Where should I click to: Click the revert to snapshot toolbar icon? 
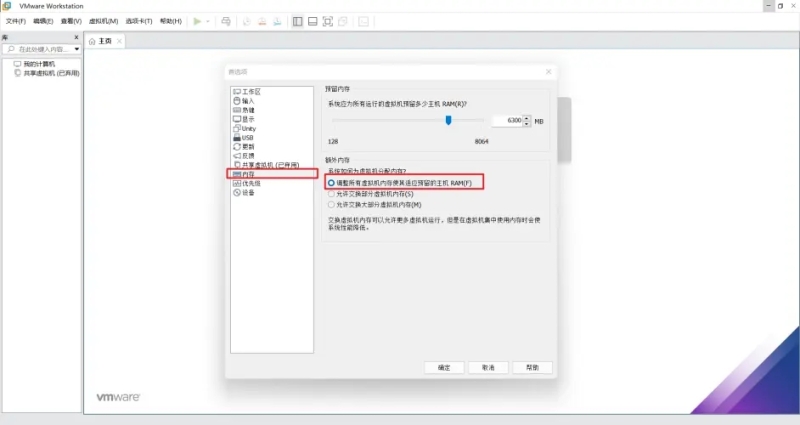pyautogui.click(x=262, y=21)
